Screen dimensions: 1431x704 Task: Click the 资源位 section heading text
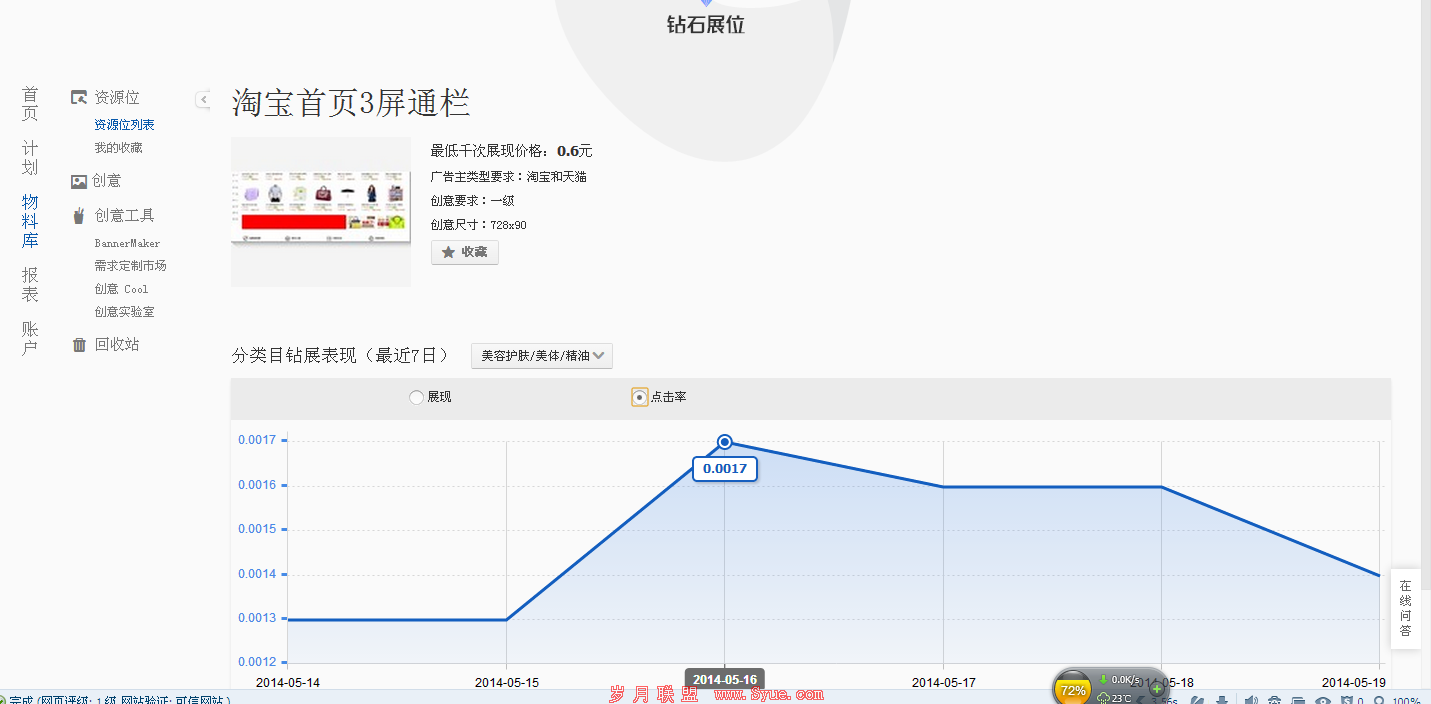[x=117, y=98]
